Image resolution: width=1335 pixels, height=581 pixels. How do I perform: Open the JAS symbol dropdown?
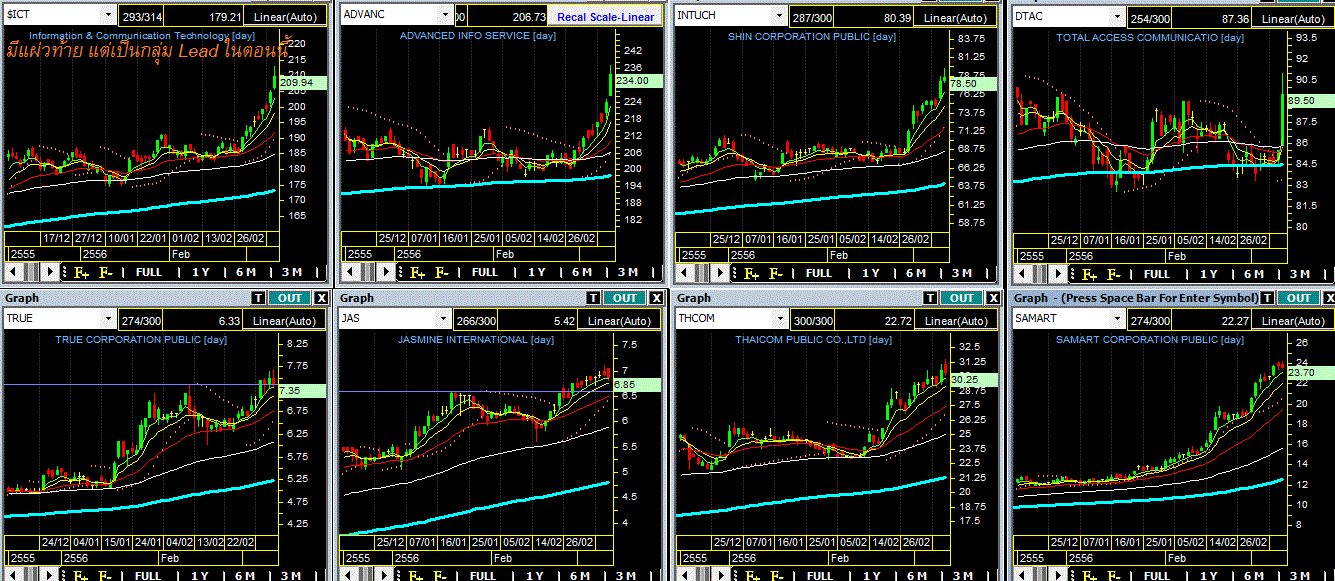(445, 320)
